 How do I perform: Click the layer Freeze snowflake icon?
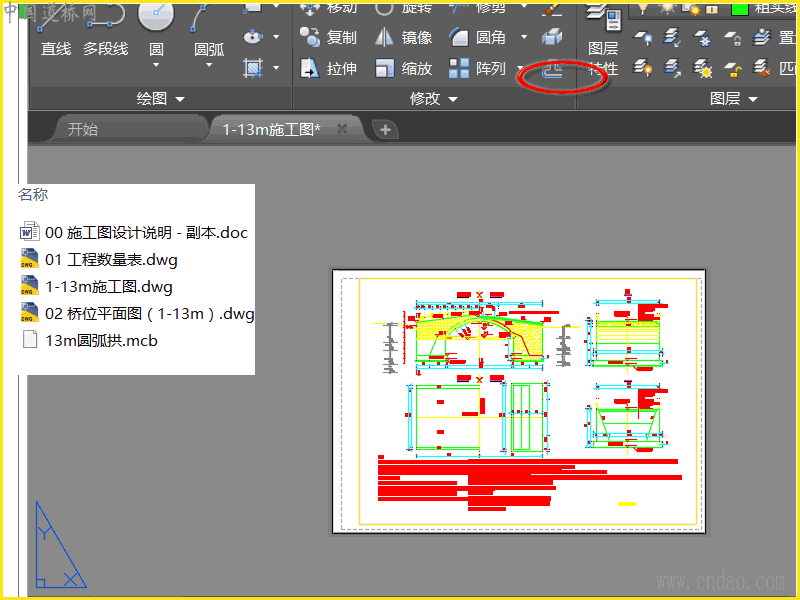(x=702, y=38)
